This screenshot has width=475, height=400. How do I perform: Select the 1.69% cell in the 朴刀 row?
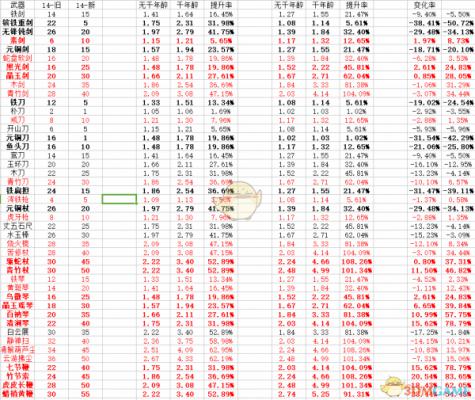[221, 111]
